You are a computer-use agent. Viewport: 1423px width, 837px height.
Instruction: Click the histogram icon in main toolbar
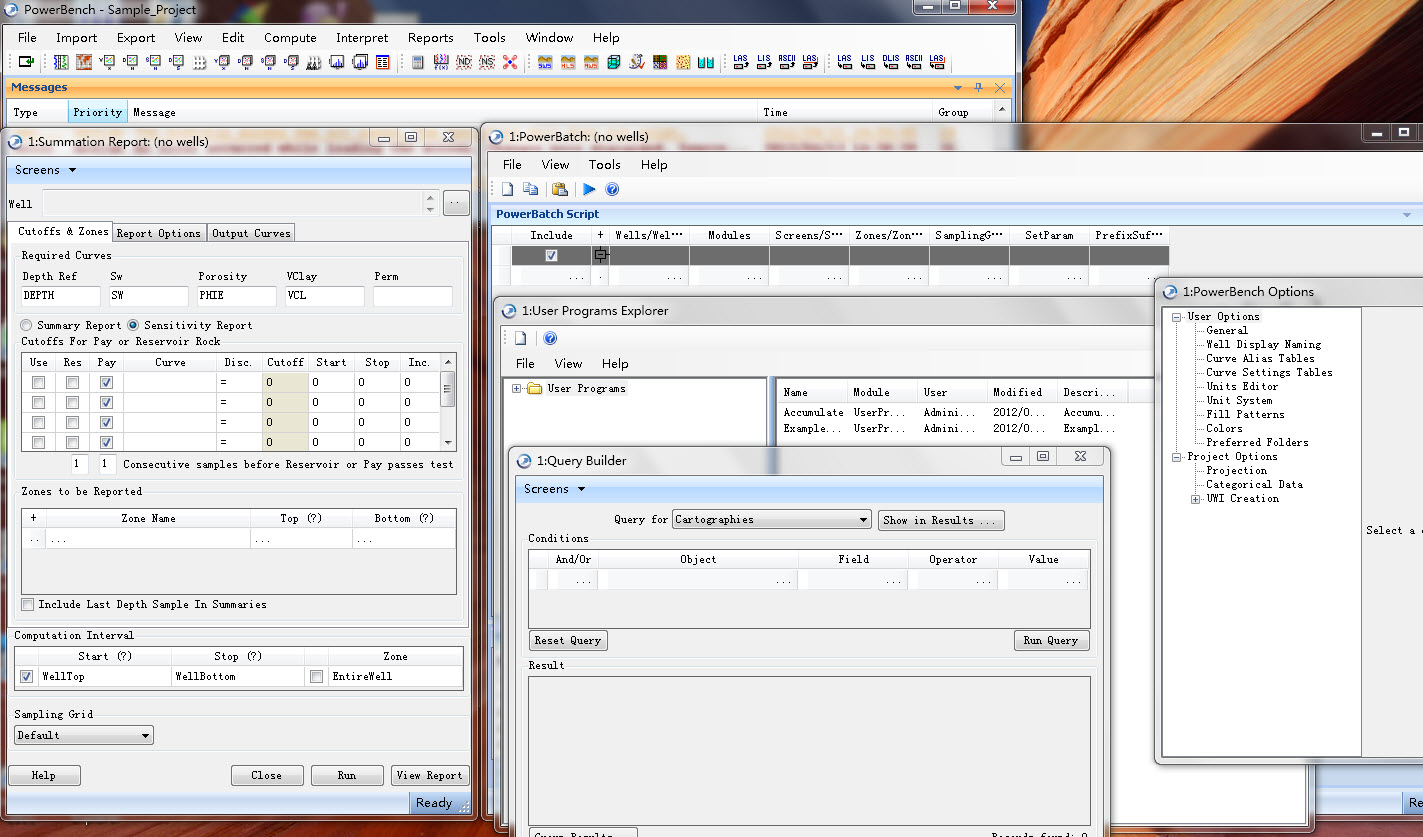pos(337,62)
